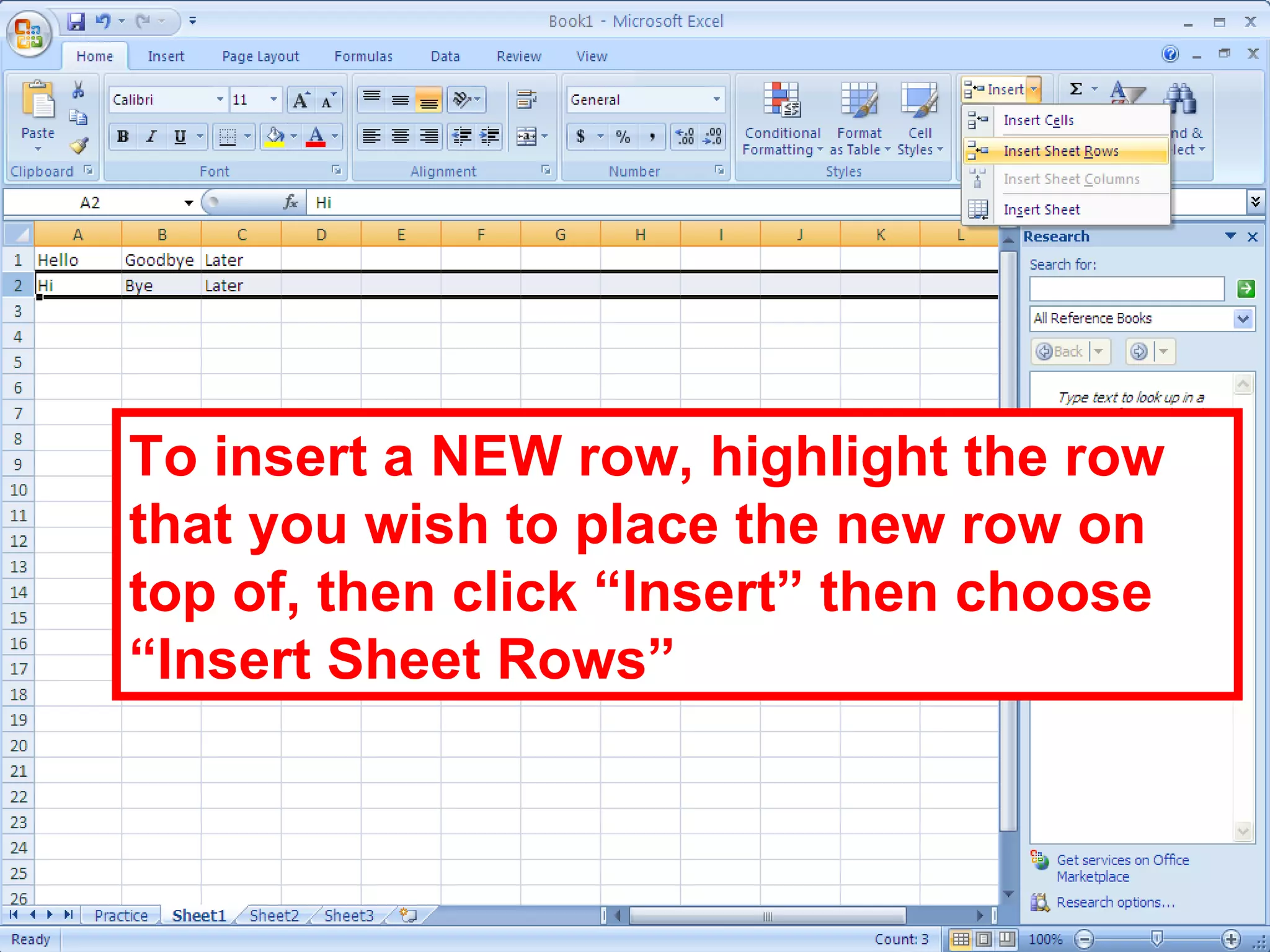Undo the last action
The width and height of the screenshot is (1270, 952).
(103, 22)
